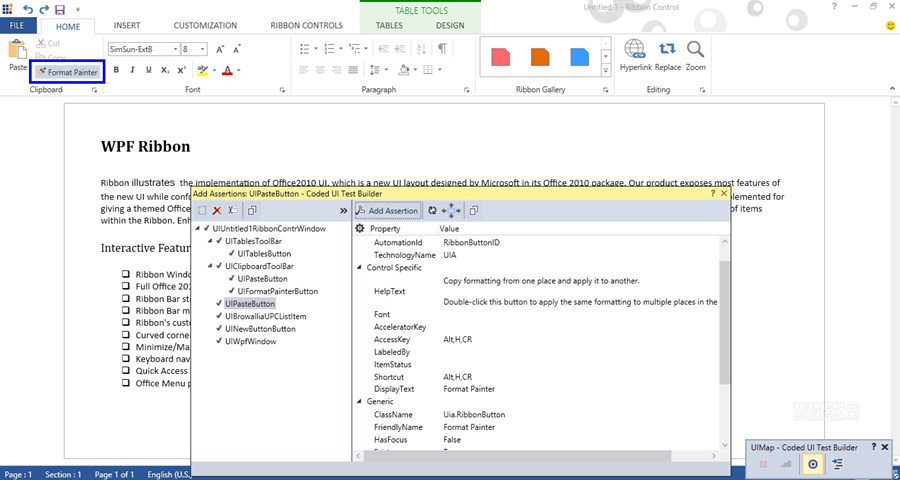Click the Redo arrow in quick access toolbar

pos(44,9)
